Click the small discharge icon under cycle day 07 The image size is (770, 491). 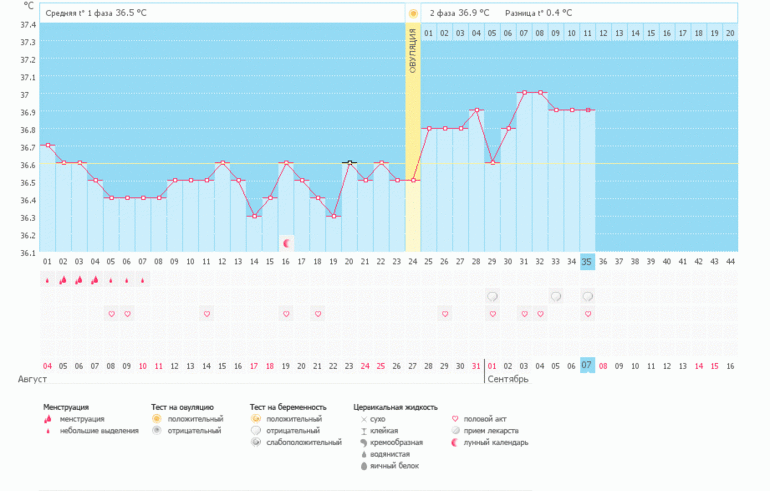pyautogui.click(x=143, y=281)
